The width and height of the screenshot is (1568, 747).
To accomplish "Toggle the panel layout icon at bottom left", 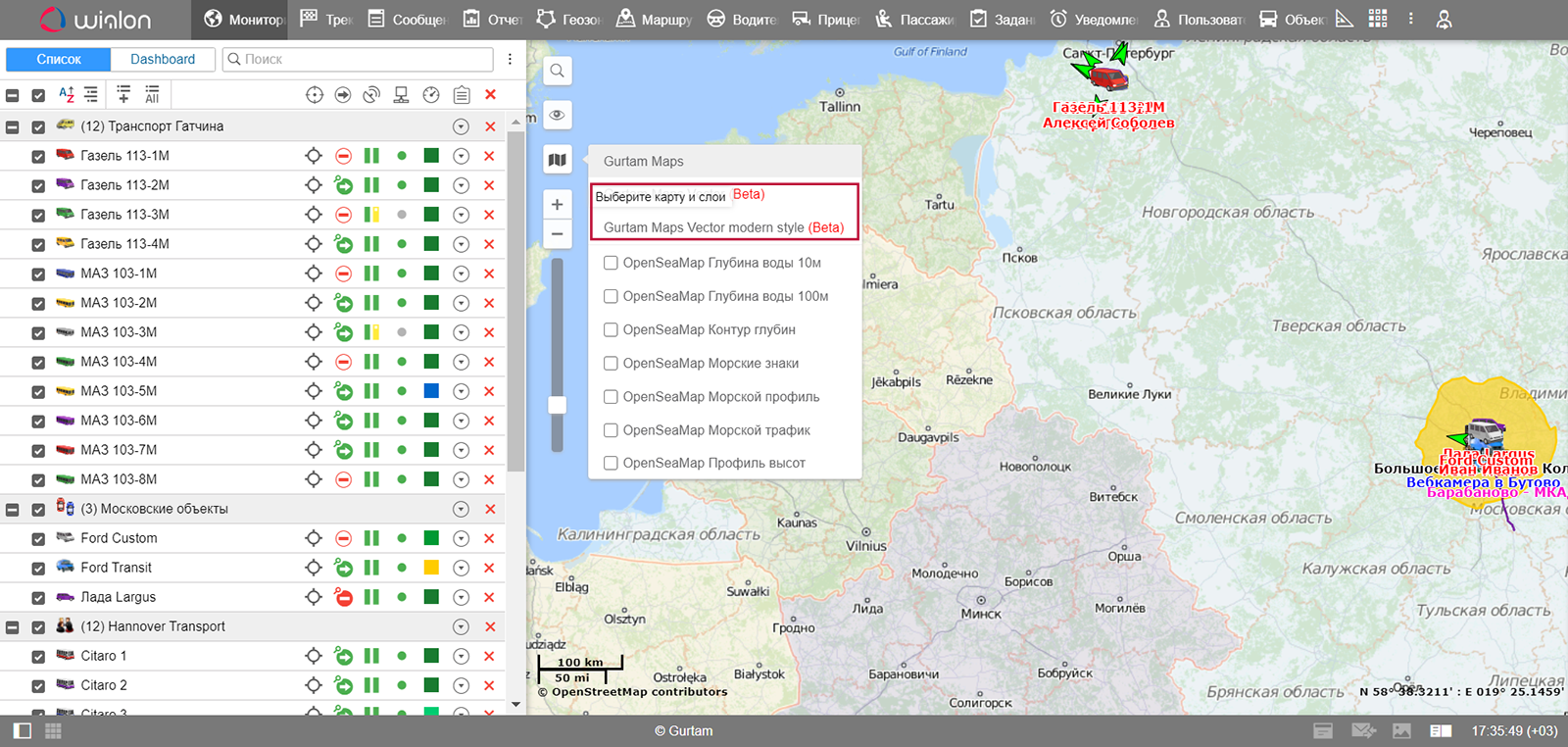I will click(x=23, y=731).
